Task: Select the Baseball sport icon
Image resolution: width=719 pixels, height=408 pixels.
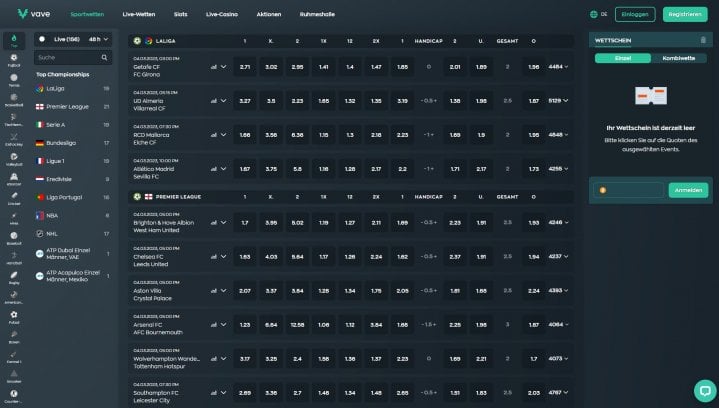Action: point(14,238)
